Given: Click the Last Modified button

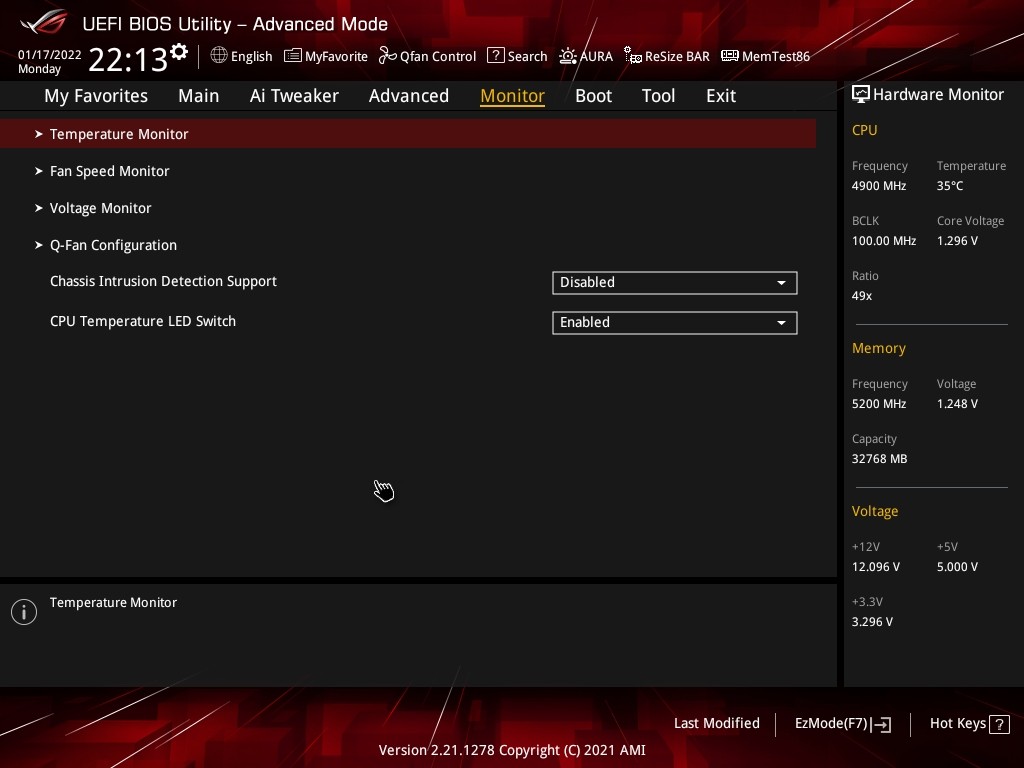Looking at the screenshot, I should 716,723.
